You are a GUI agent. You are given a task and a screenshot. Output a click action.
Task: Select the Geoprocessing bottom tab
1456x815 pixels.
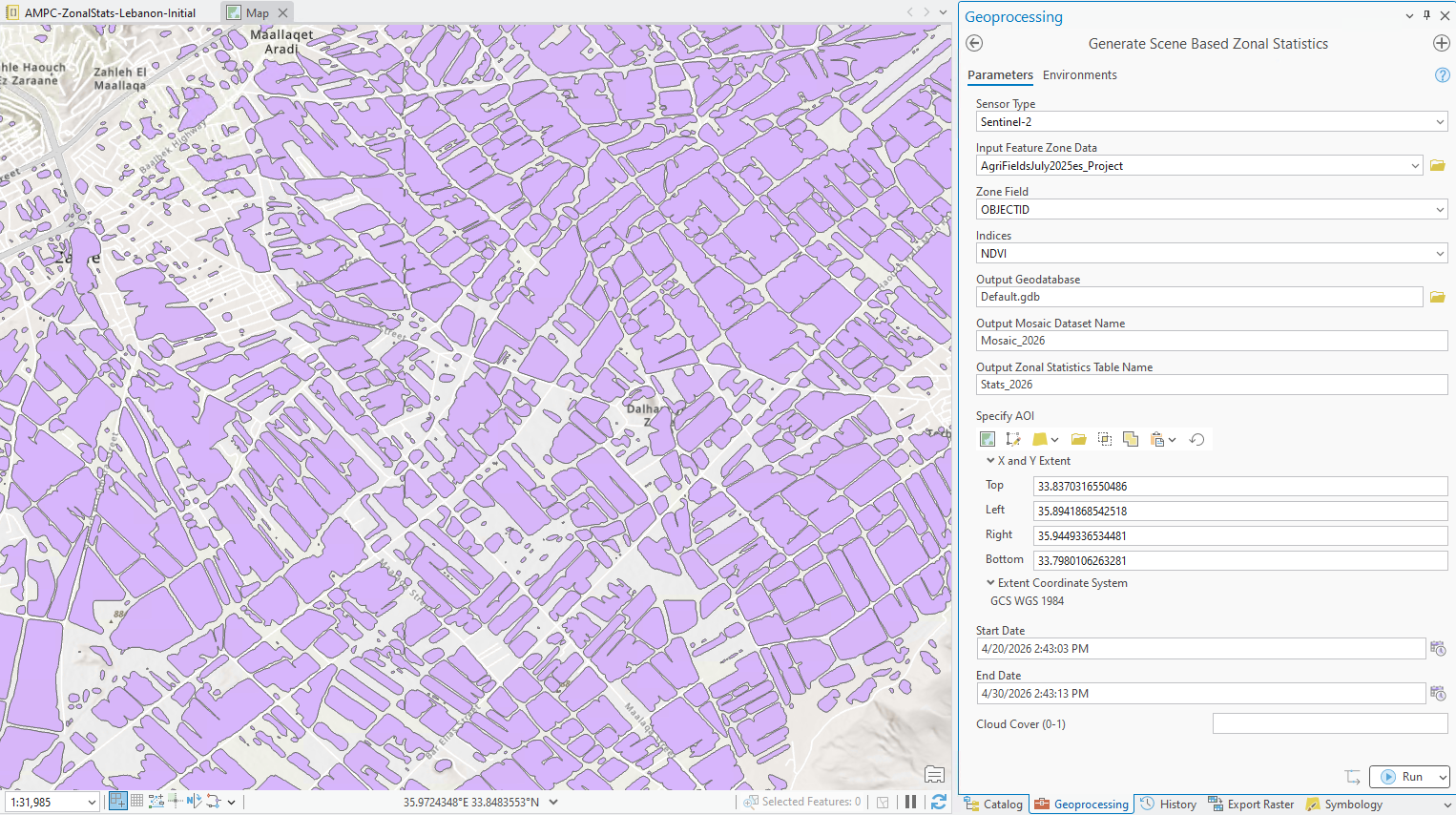[x=1082, y=805]
